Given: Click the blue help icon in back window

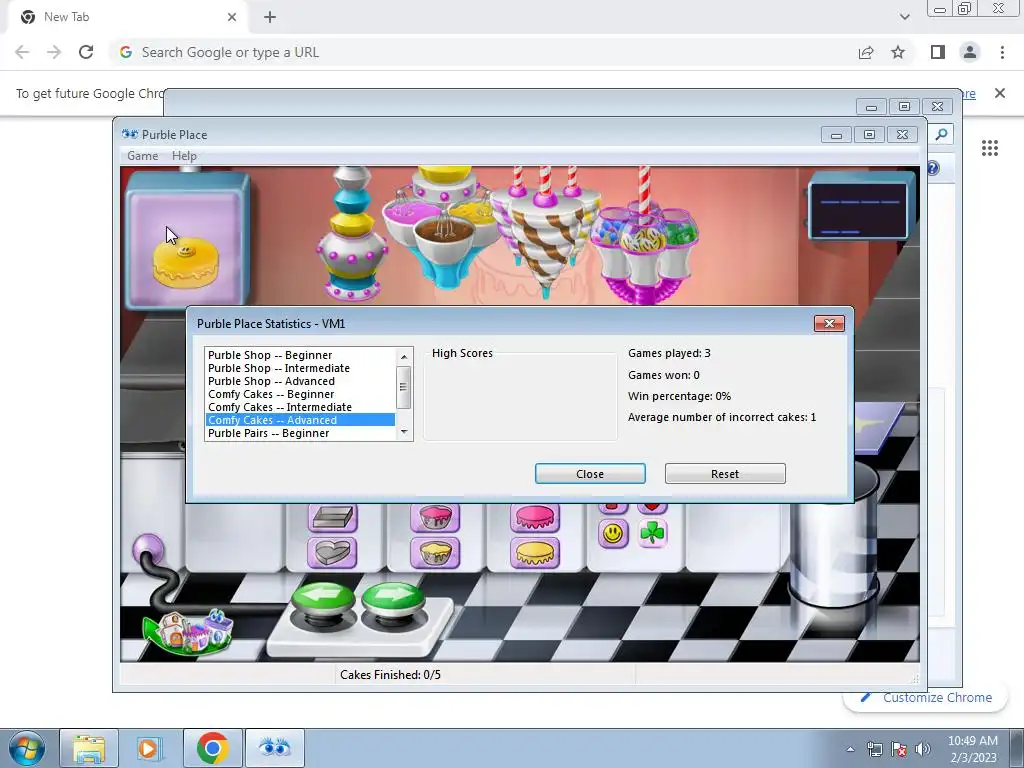Looking at the screenshot, I should pos(933,168).
